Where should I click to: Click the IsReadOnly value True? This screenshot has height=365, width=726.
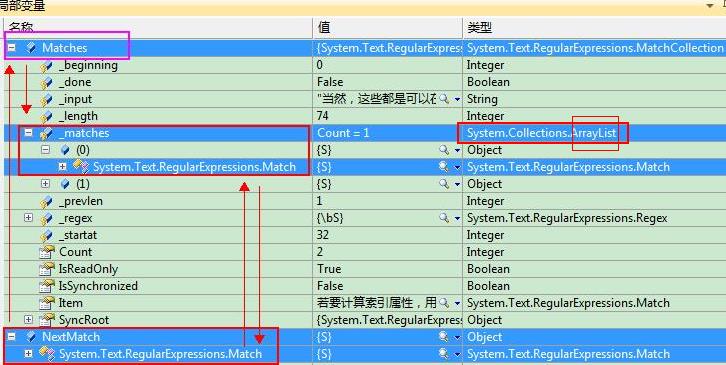point(329,269)
